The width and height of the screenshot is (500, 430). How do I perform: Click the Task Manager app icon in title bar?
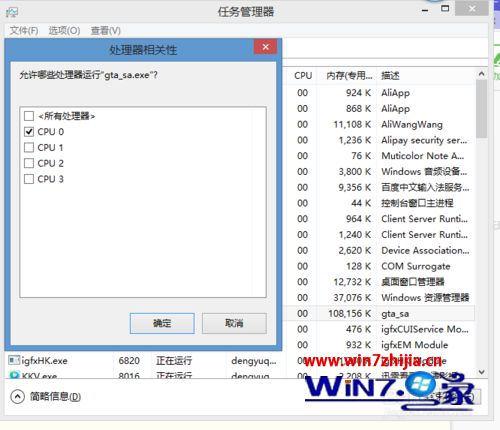12,12
